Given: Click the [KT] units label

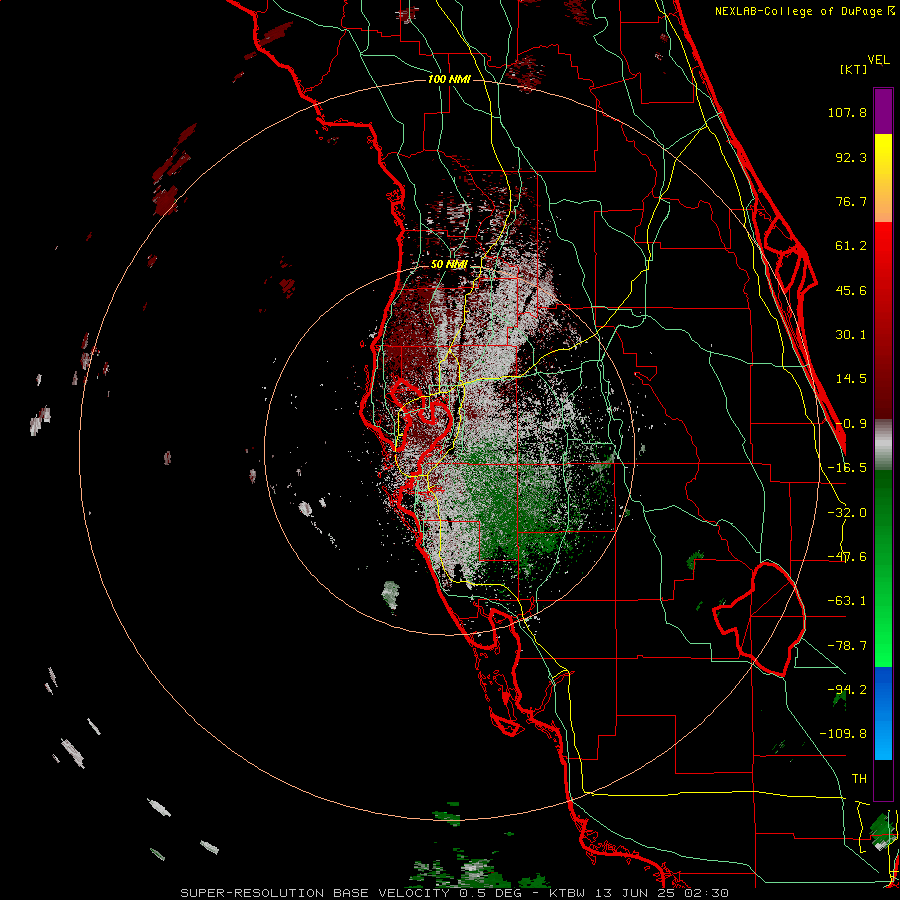Looking at the screenshot, I should click(854, 69).
